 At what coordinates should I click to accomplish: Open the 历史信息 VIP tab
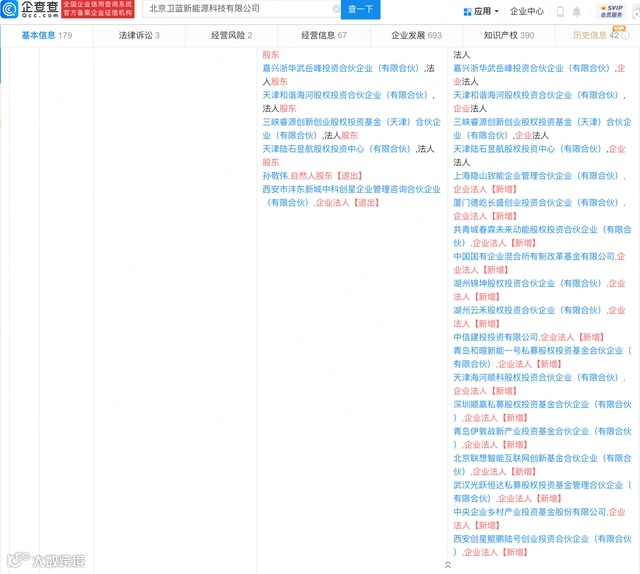pyautogui.click(x=596, y=35)
